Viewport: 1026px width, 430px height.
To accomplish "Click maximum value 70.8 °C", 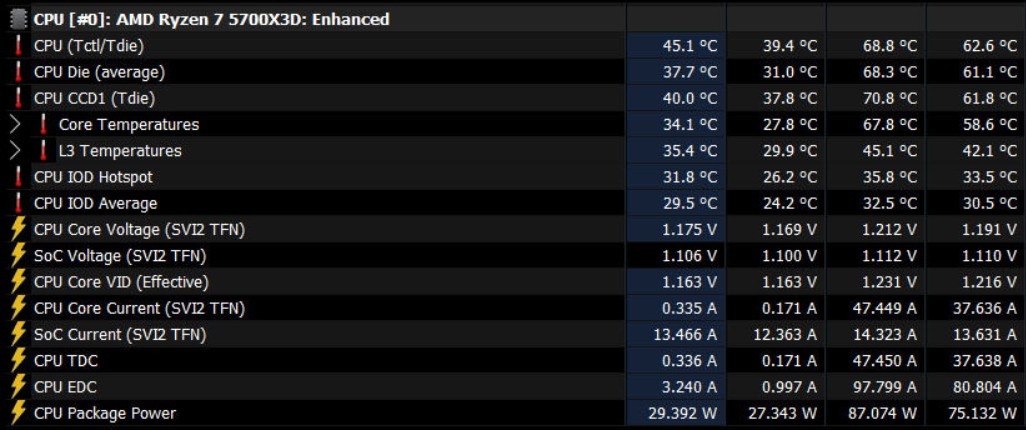I will tap(890, 98).
